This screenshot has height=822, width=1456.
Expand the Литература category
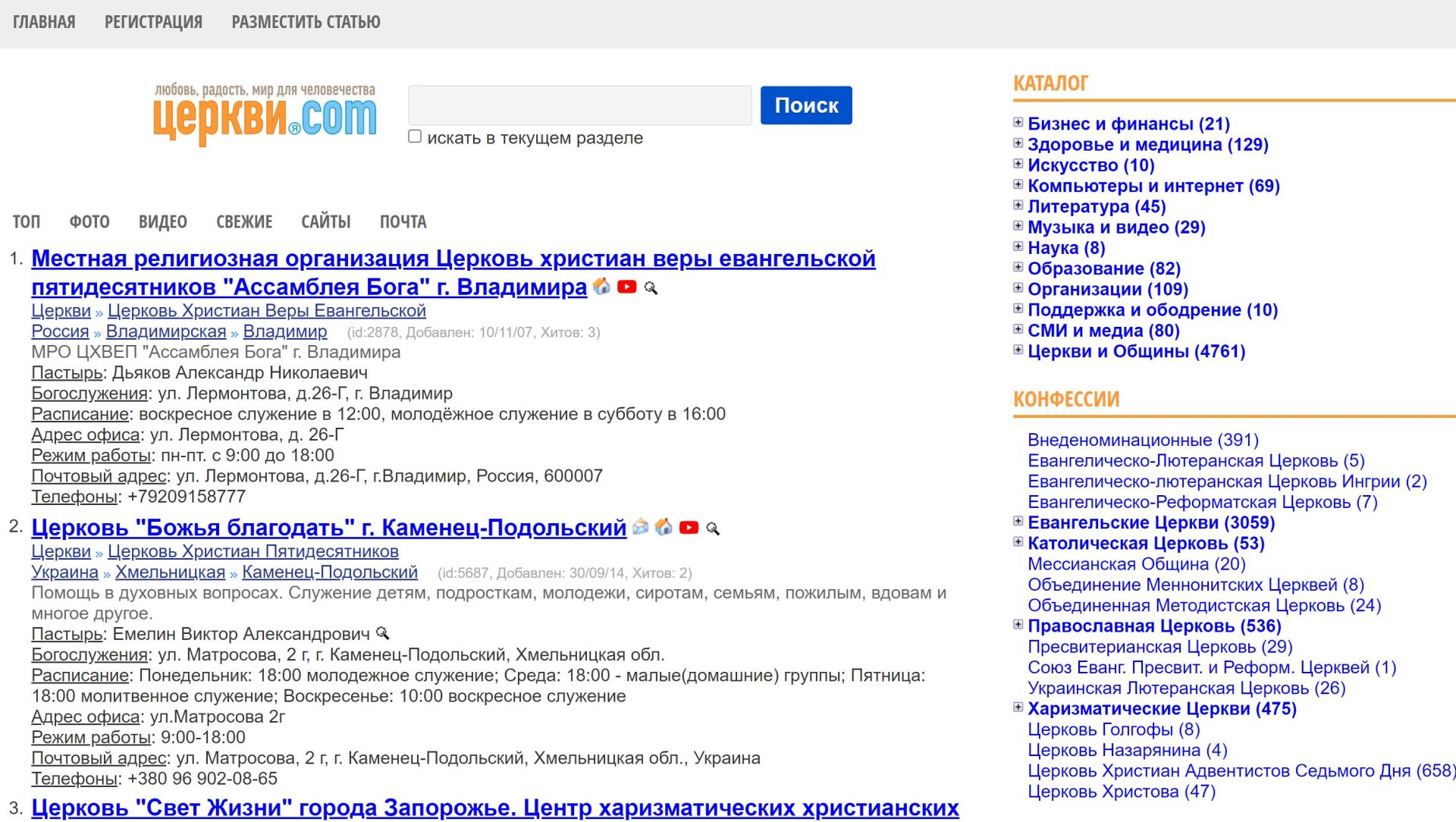pyautogui.click(x=1018, y=205)
